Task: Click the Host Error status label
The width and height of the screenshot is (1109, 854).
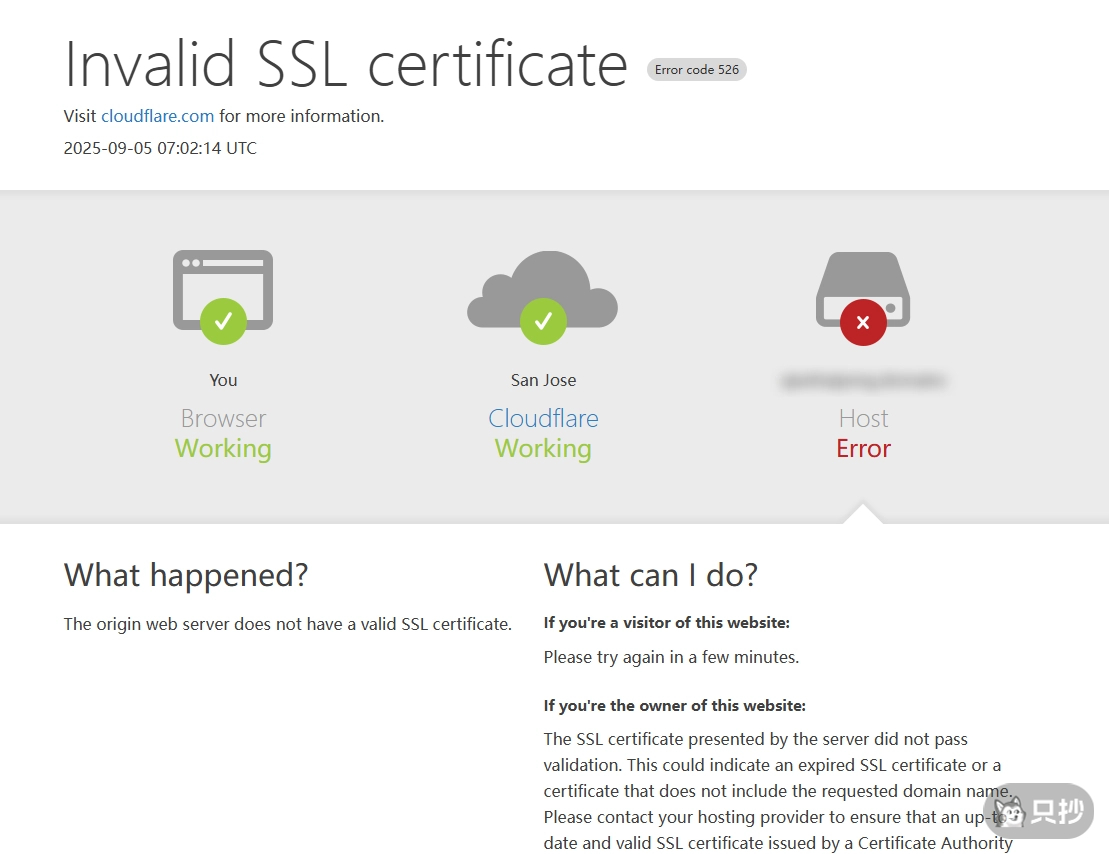Action: tap(862, 448)
